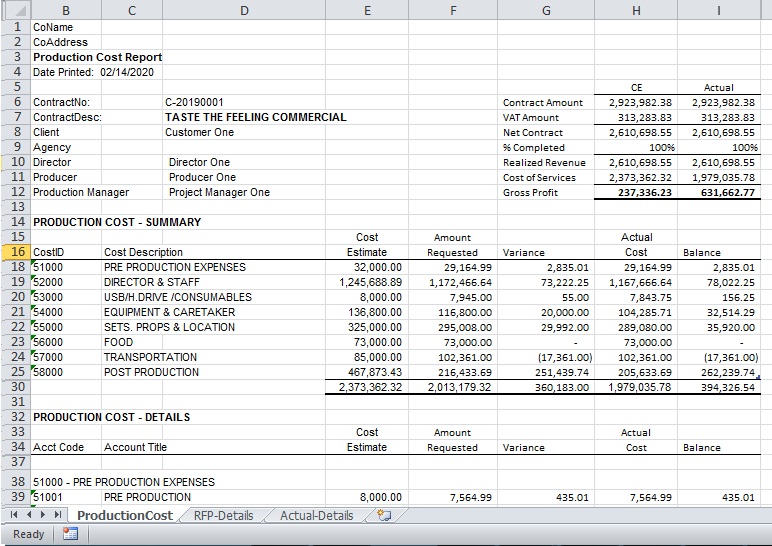This screenshot has width=772, height=546.
Task: Click the TASTE THE FEELING COMMERCIAL cell
Action: coord(255,117)
